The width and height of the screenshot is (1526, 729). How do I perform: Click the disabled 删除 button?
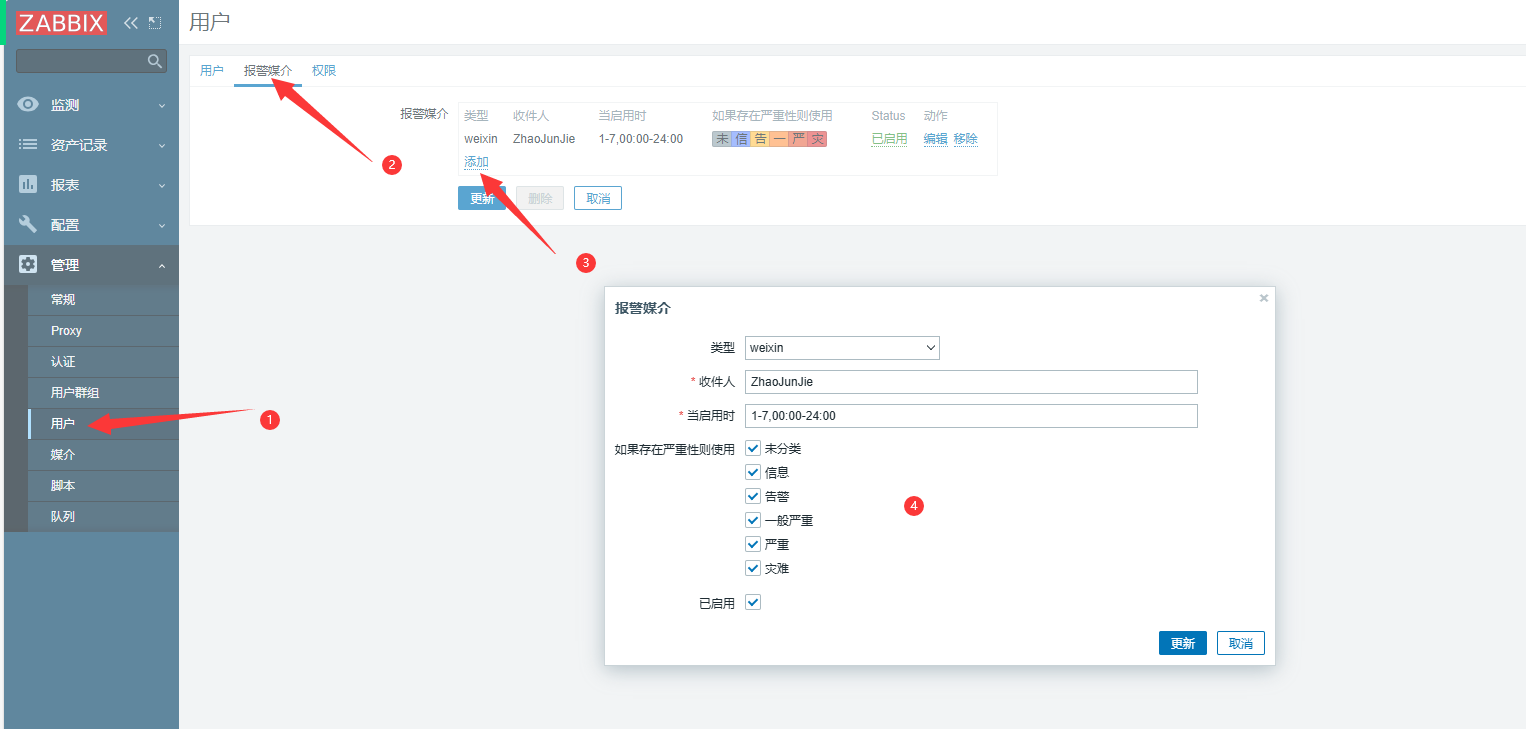[540, 198]
